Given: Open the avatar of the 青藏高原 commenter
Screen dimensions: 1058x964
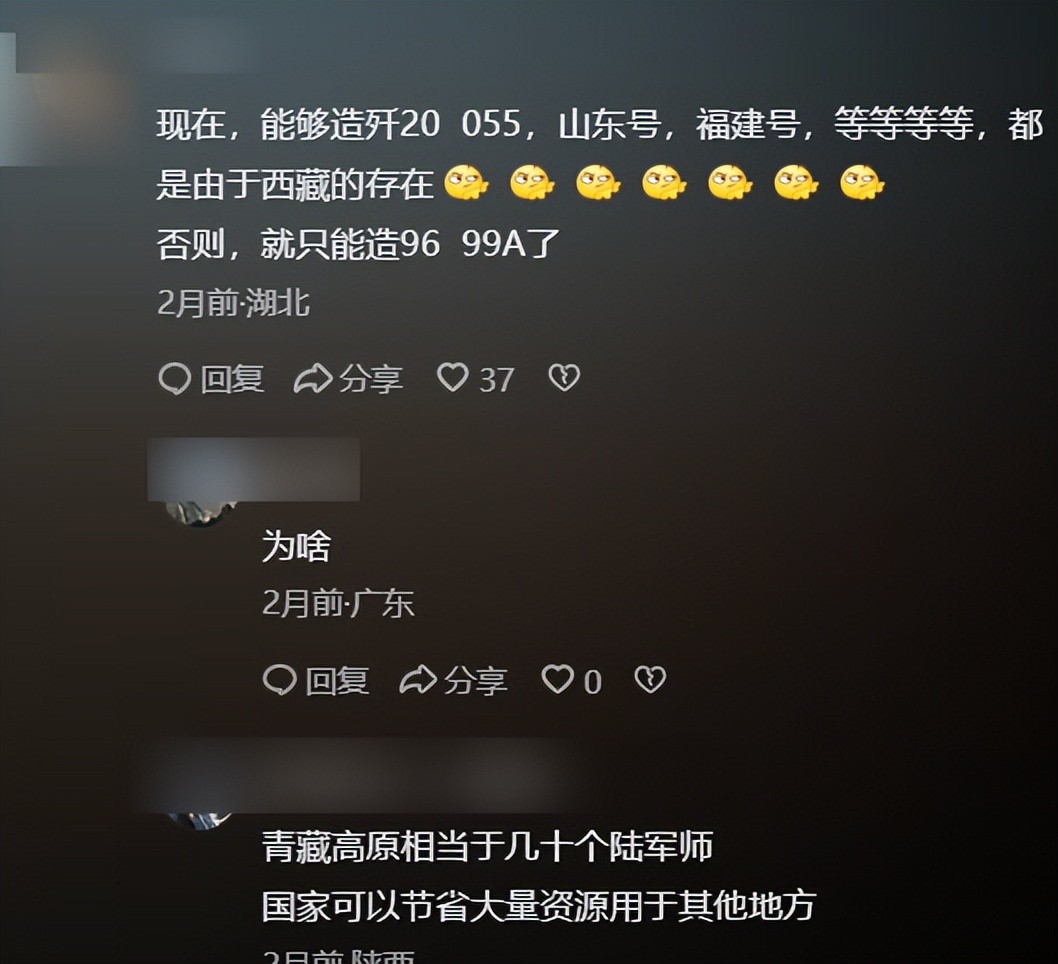Looking at the screenshot, I should [x=200, y=821].
